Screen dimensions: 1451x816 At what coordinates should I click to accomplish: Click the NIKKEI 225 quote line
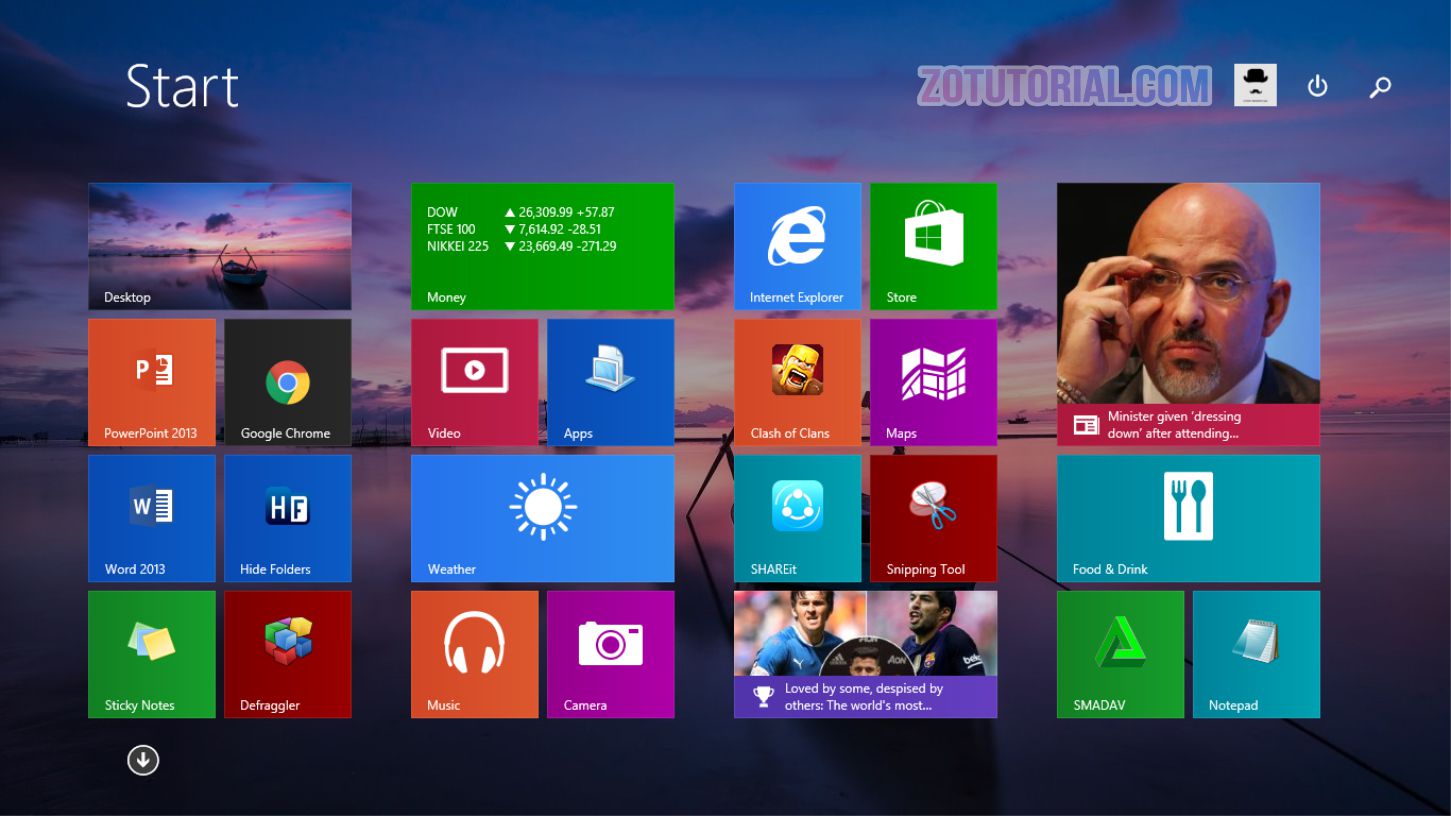point(522,246)
